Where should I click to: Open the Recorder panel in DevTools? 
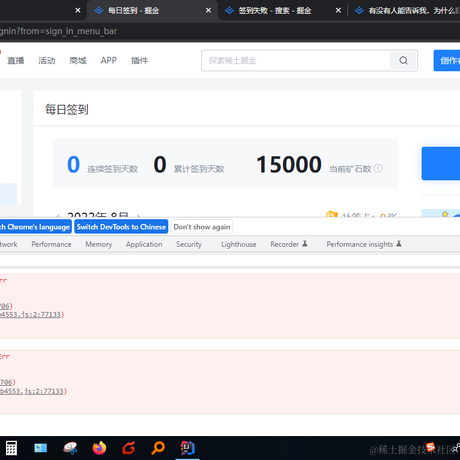289,244
